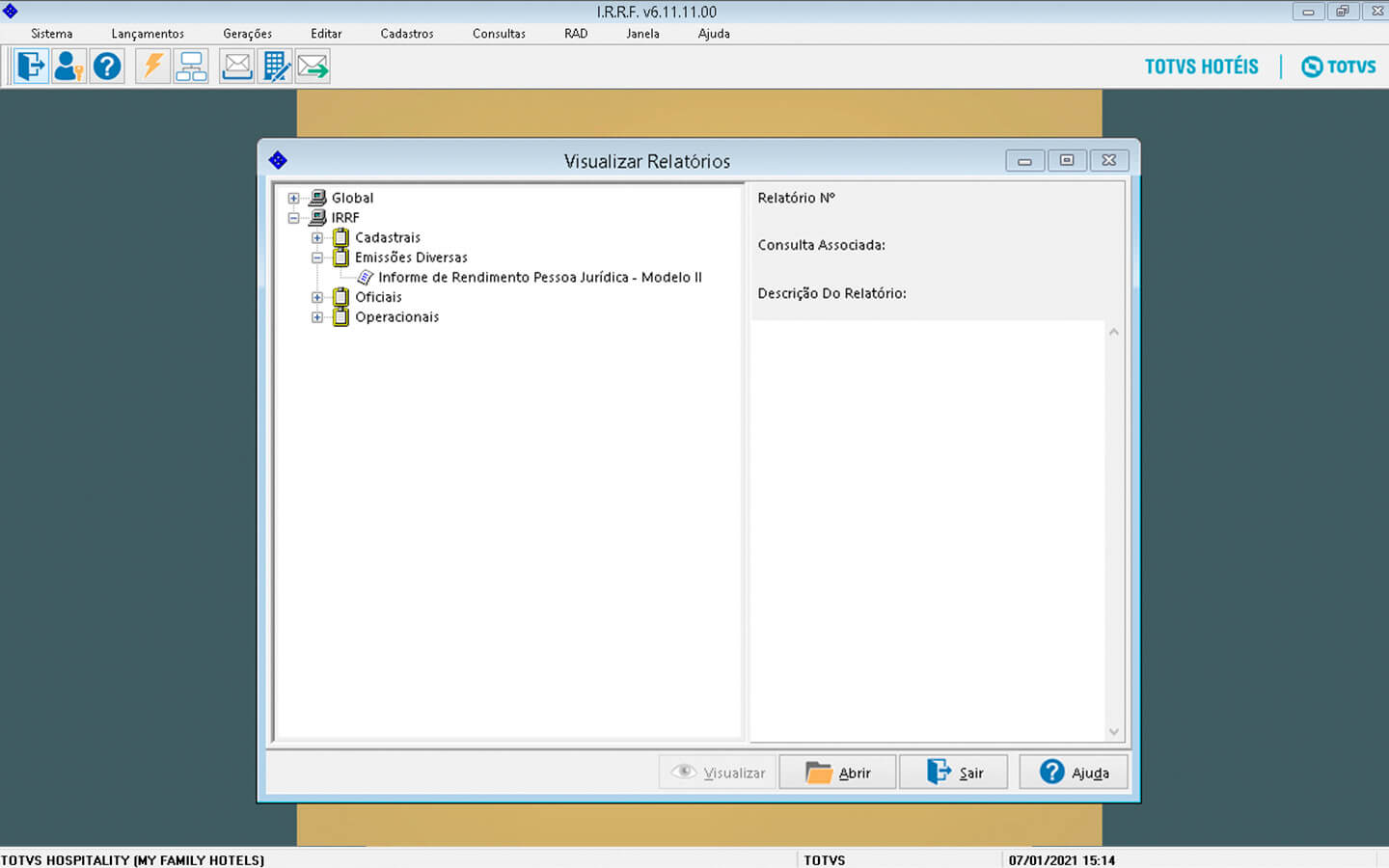Select Informe de Rendimento Pessoa Jurídica report

[x=539, y=278]
